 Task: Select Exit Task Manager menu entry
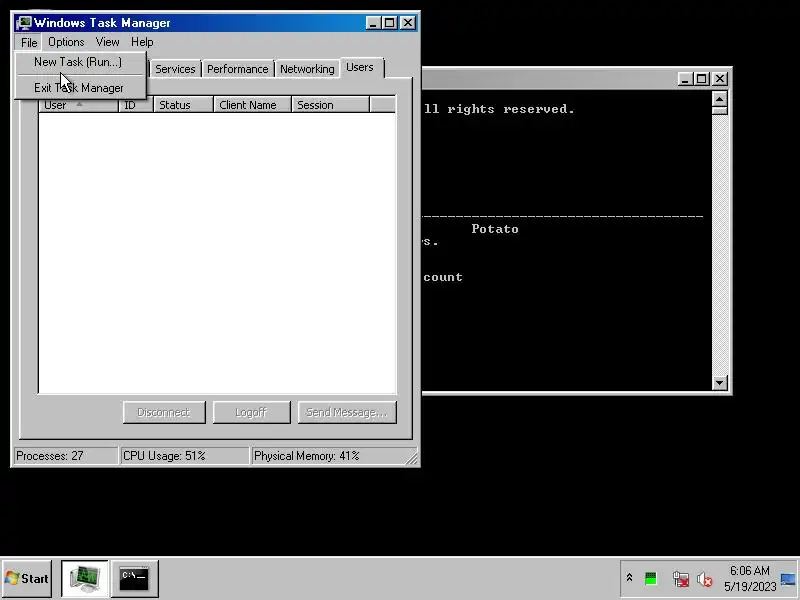click(79, 88)
